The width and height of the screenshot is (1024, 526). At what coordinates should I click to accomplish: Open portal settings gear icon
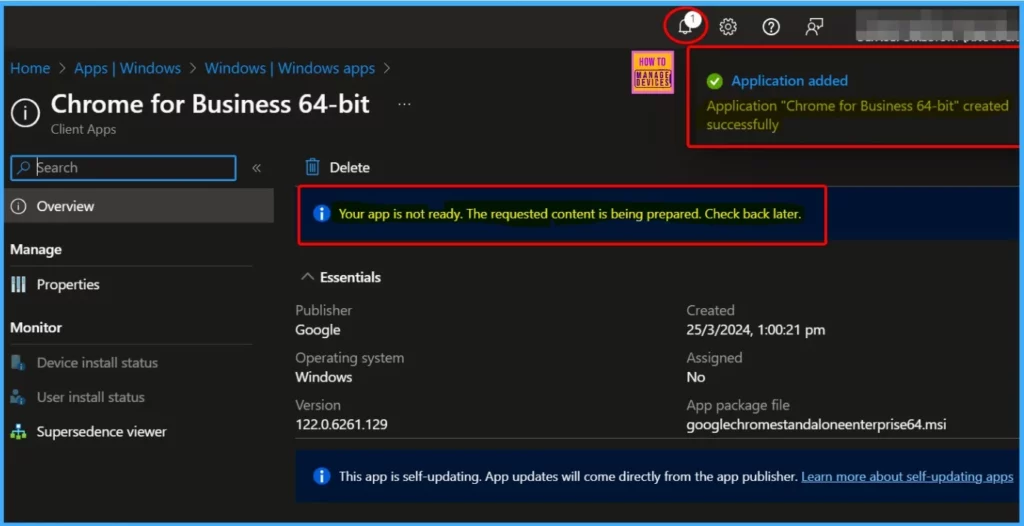click(x=728, y=27)
